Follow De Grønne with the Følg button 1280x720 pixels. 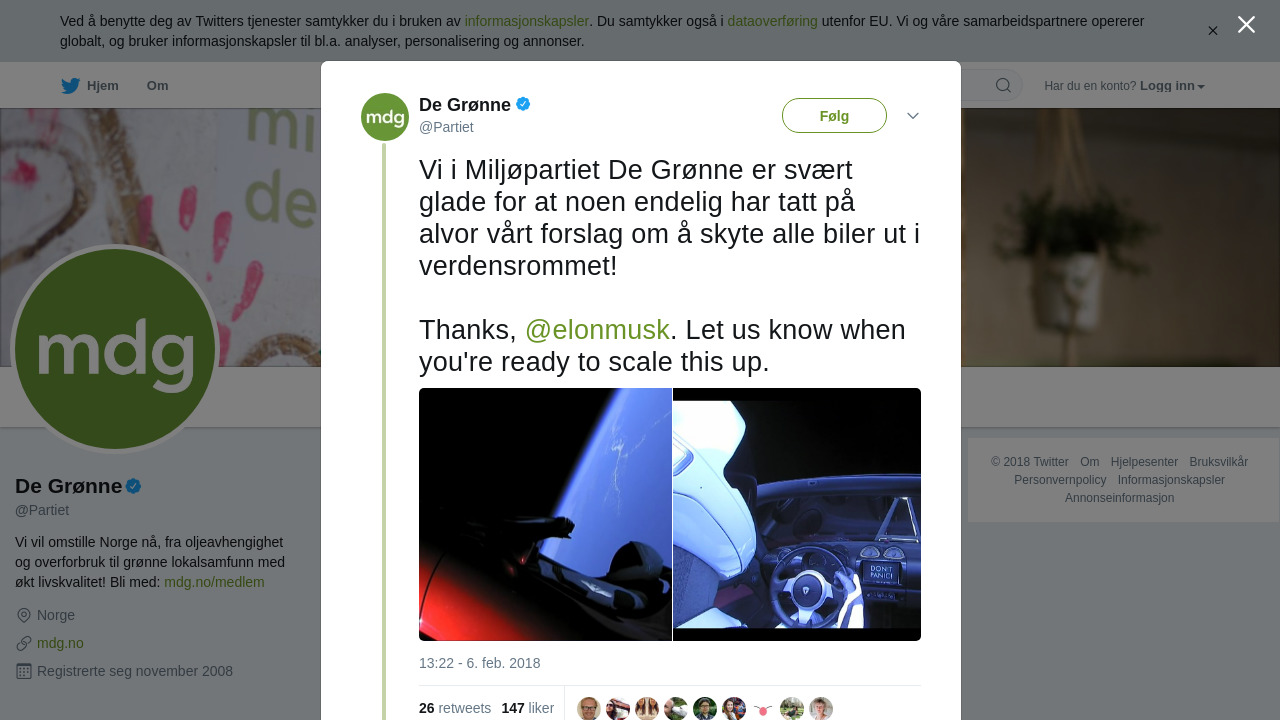tap(834, 116)
